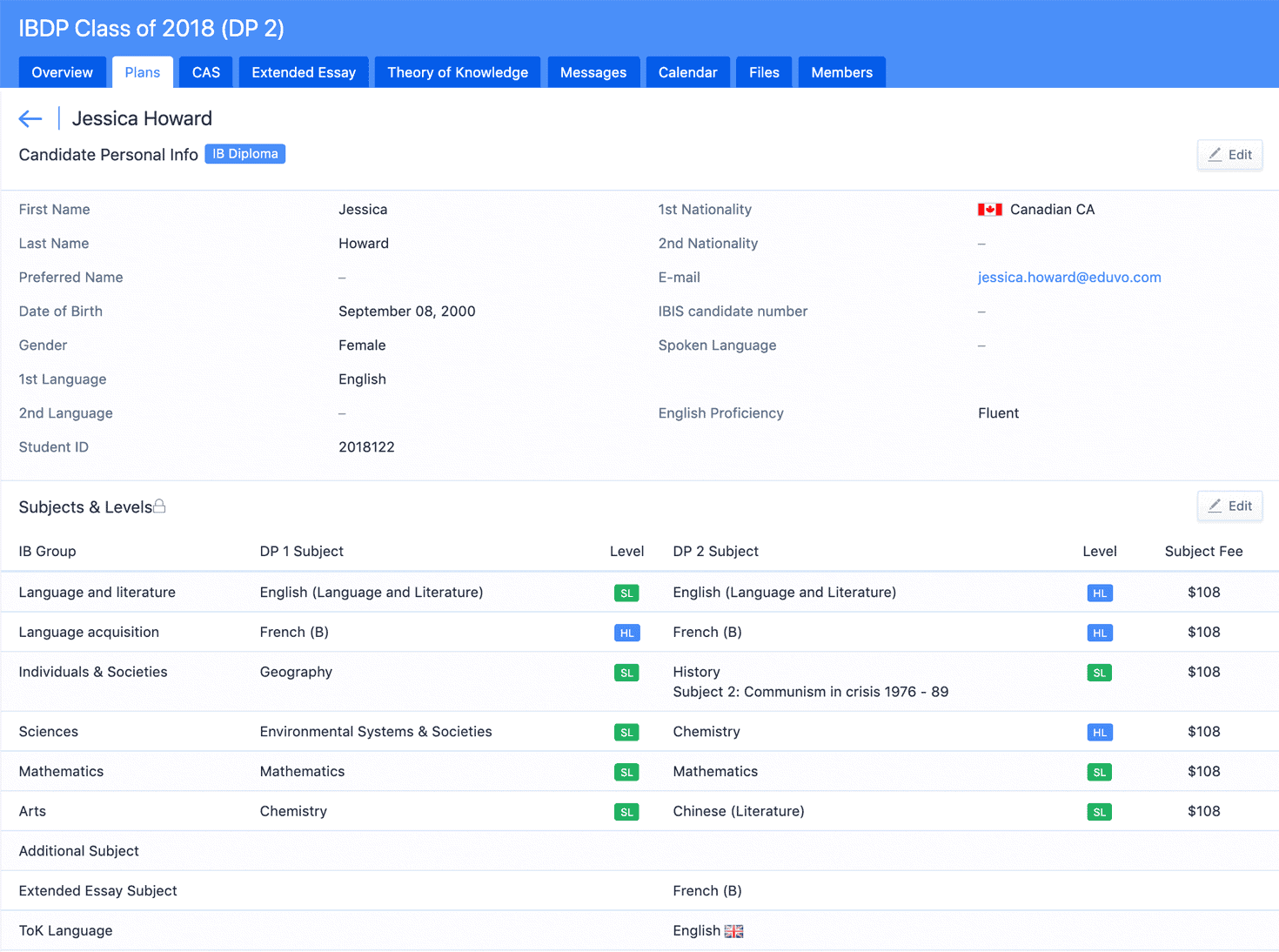
Task: Open the jessica.howard@eduvo.com email link
Action: pos(1069,278)
